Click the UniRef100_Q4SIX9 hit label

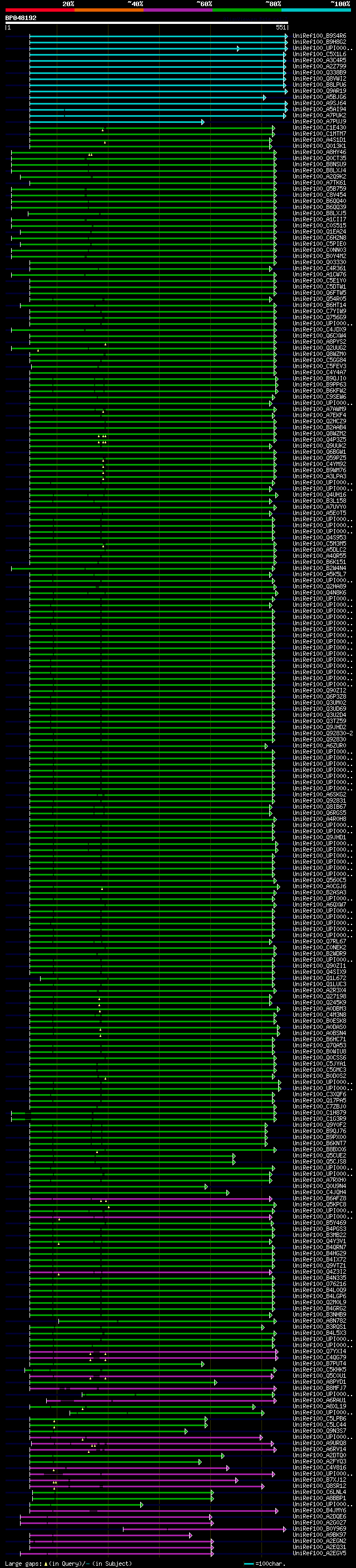pos(319,972)
